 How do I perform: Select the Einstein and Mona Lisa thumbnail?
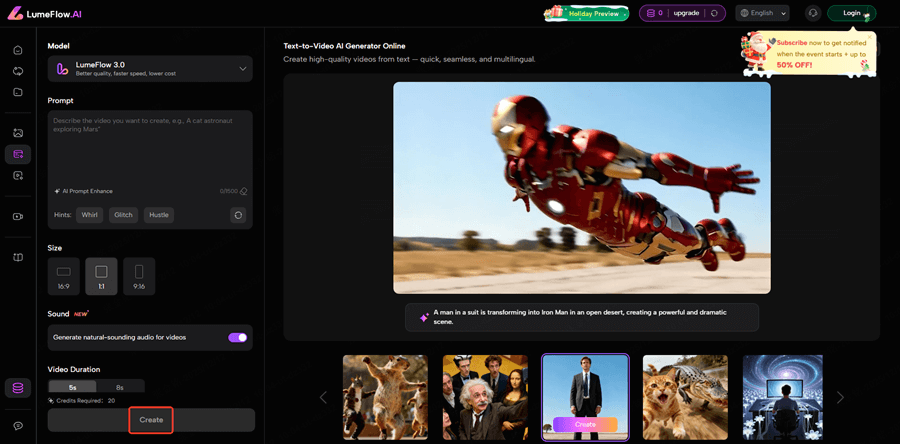[x=485, y=397]
